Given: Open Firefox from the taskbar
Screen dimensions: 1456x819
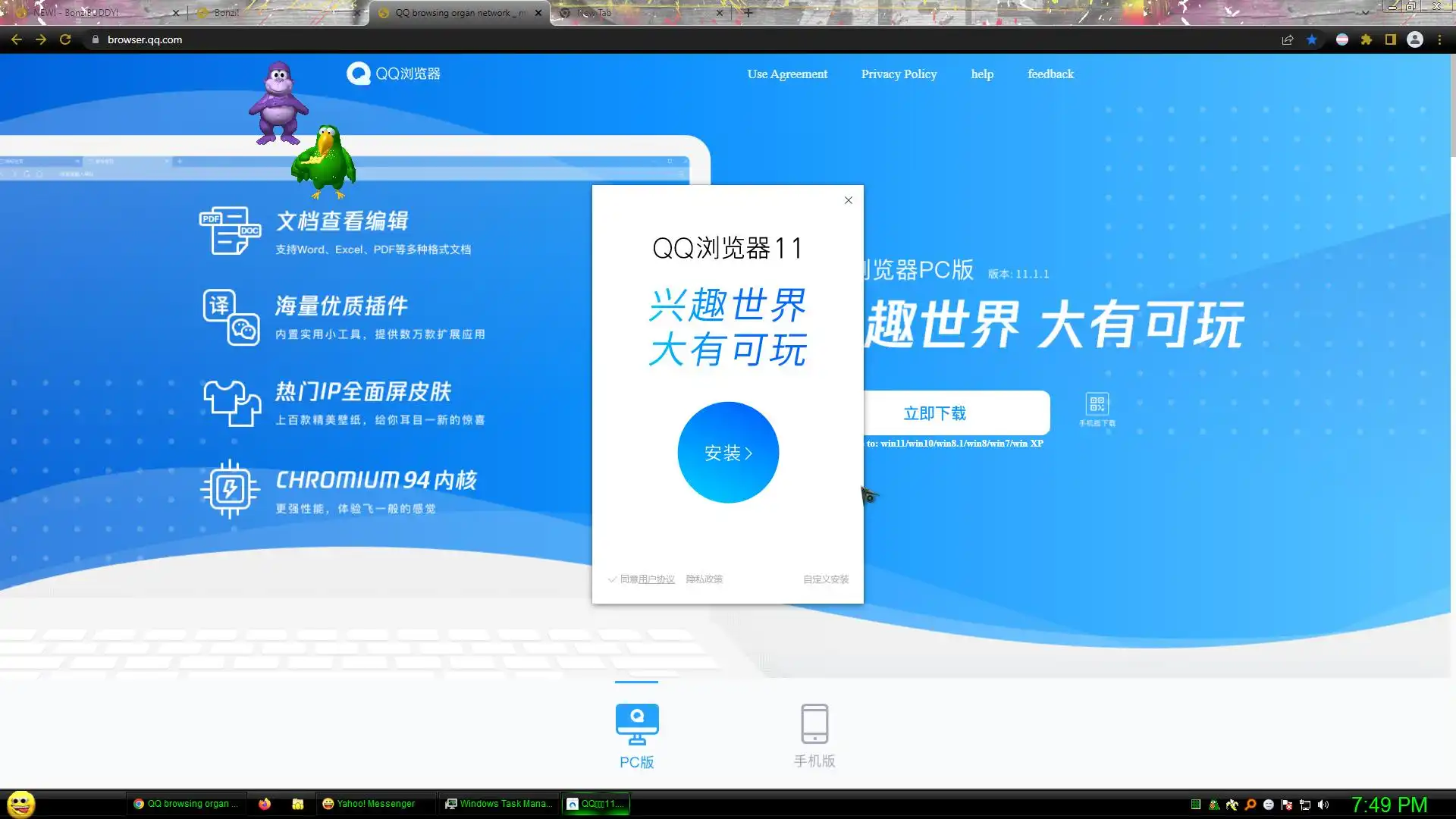Looking at the screenshot, I should coord(265,804).
